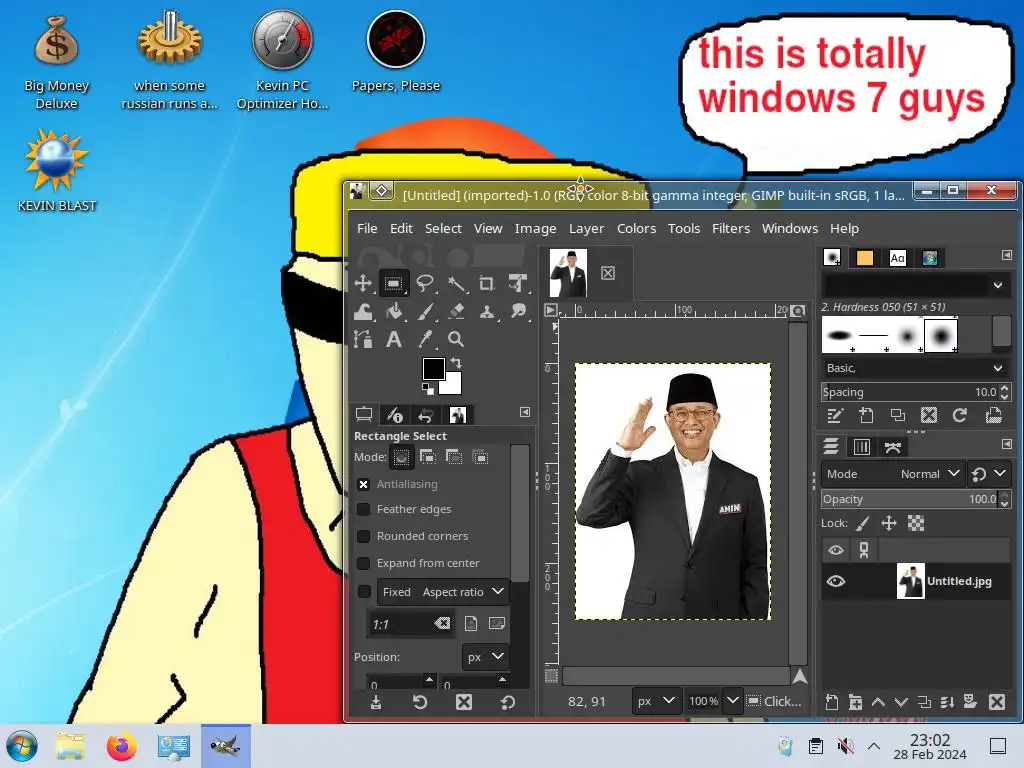Save tool preset at toolbox bottom
Screen dimensions: 1024x768
[376, 702]
